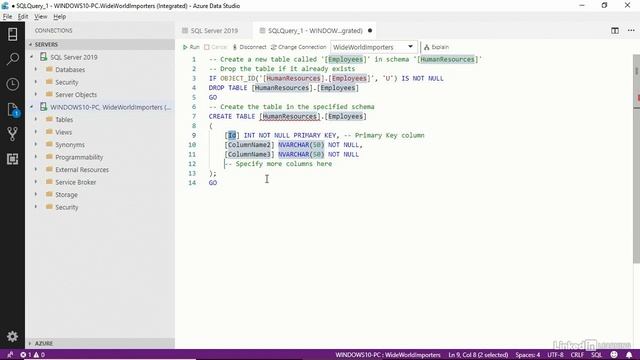Image resolution: width=640 pixels, height=360 pixels.
Task: Collapse the SQL Server 2019 server node
Action: 32,57
